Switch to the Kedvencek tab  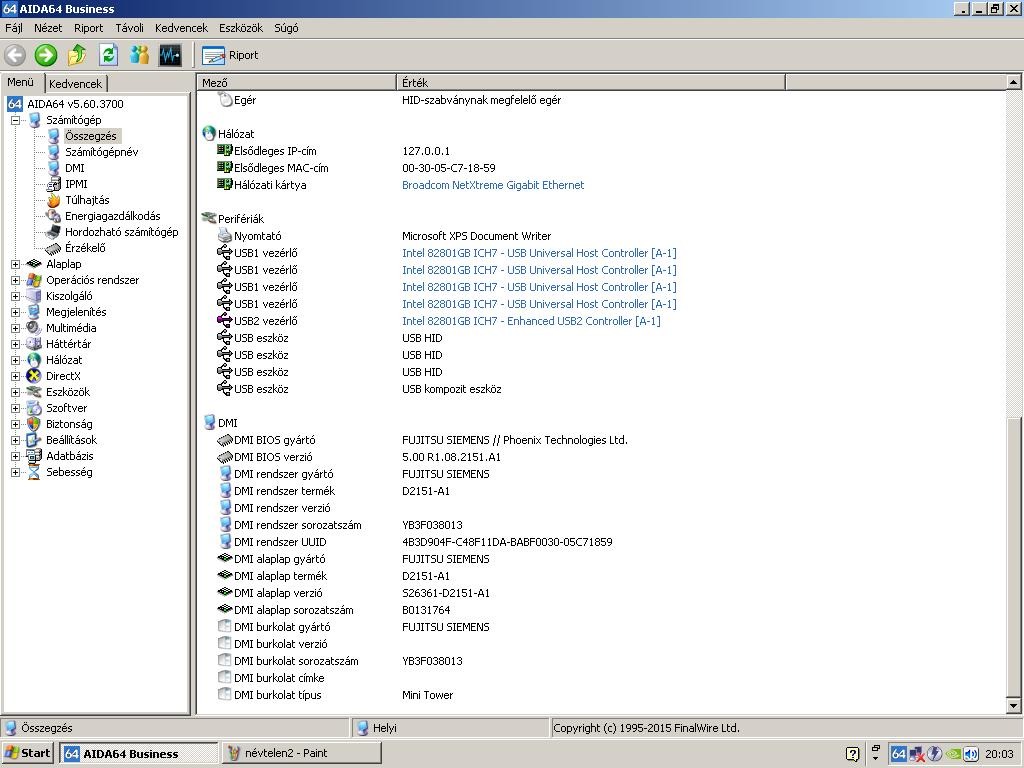(75, 84)
